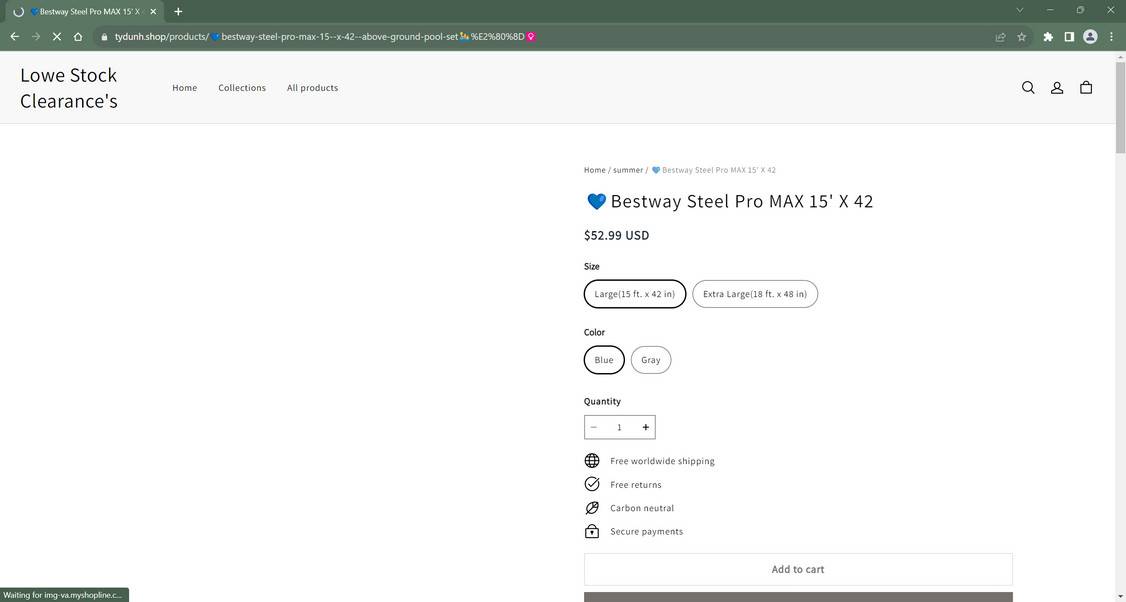Open the Collections menu item
The height and width of the screenshot is (602, 1126).
[x=242, y=88]
